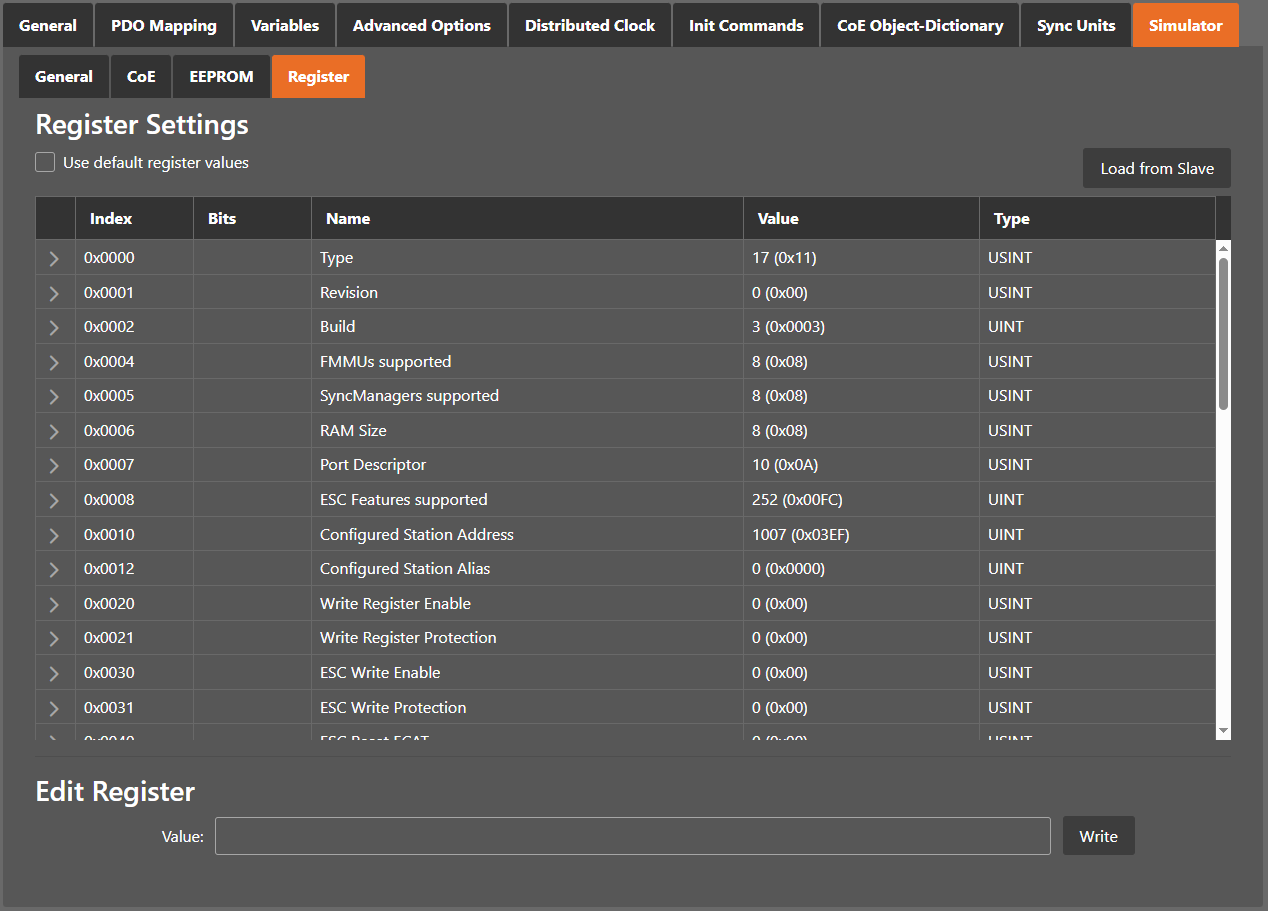Click the 0x0031 index cell
The width and height of the screenshot is (1268, 911).
pos(134,708)
